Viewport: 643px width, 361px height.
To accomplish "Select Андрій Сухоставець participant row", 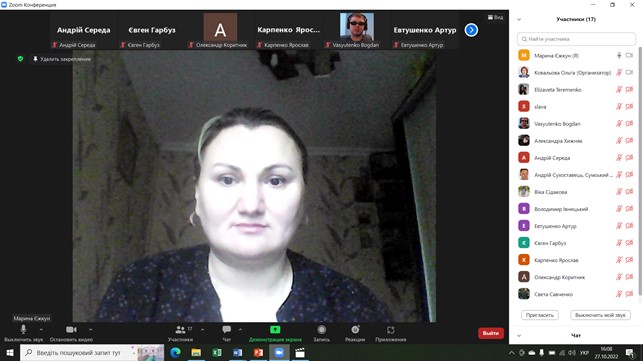I will coord(576,175).
